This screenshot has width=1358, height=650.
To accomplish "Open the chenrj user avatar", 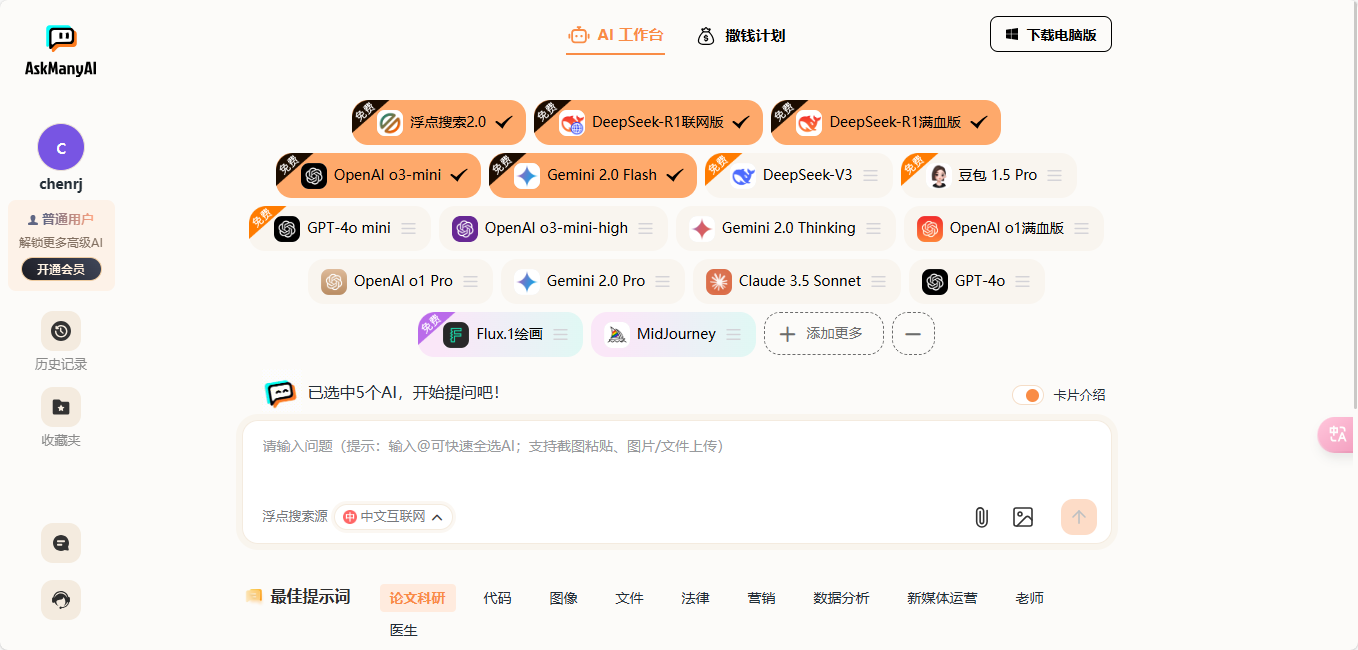I will pos(61,148).
